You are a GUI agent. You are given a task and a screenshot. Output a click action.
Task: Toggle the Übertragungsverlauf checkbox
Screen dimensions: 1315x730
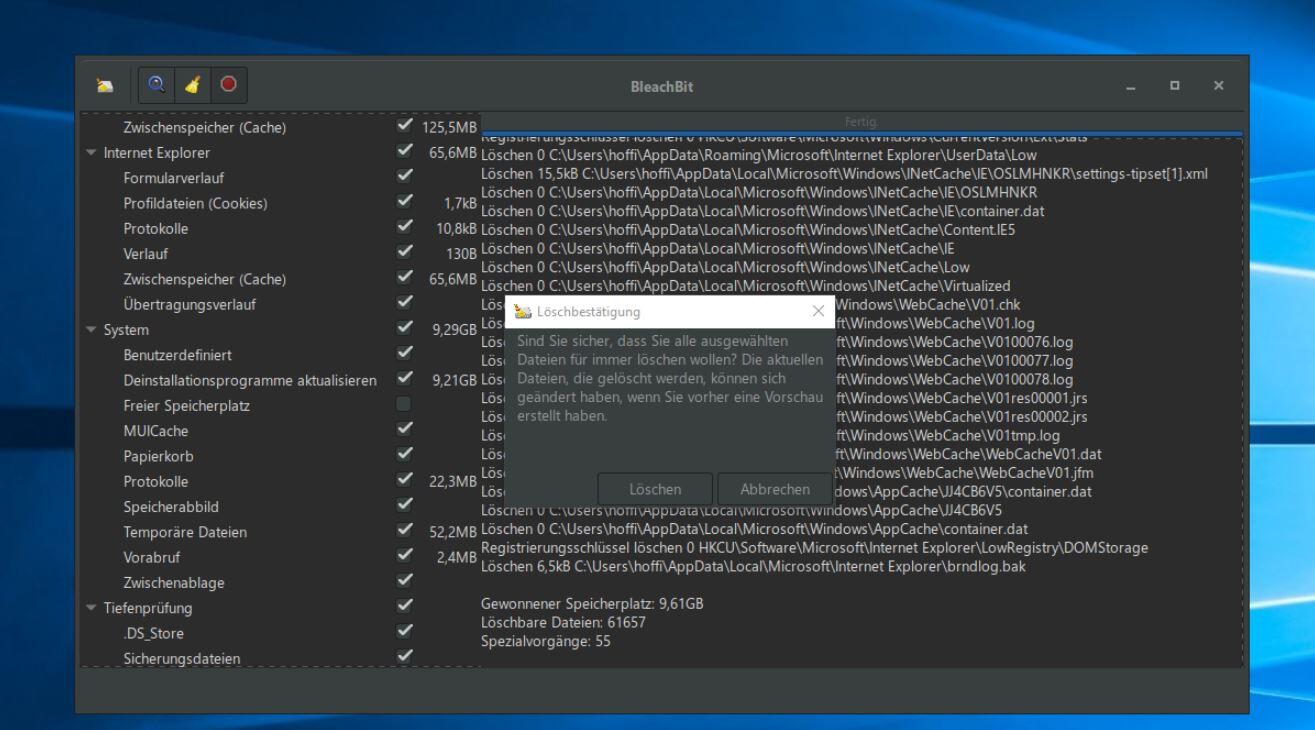click(x=403, y=304)
